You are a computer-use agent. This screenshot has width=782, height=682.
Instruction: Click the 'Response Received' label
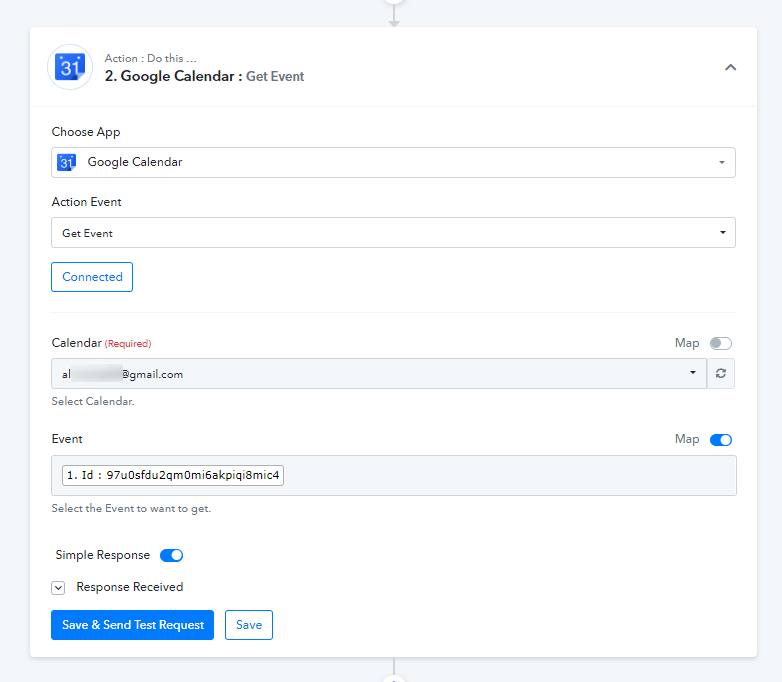point(130,587)
